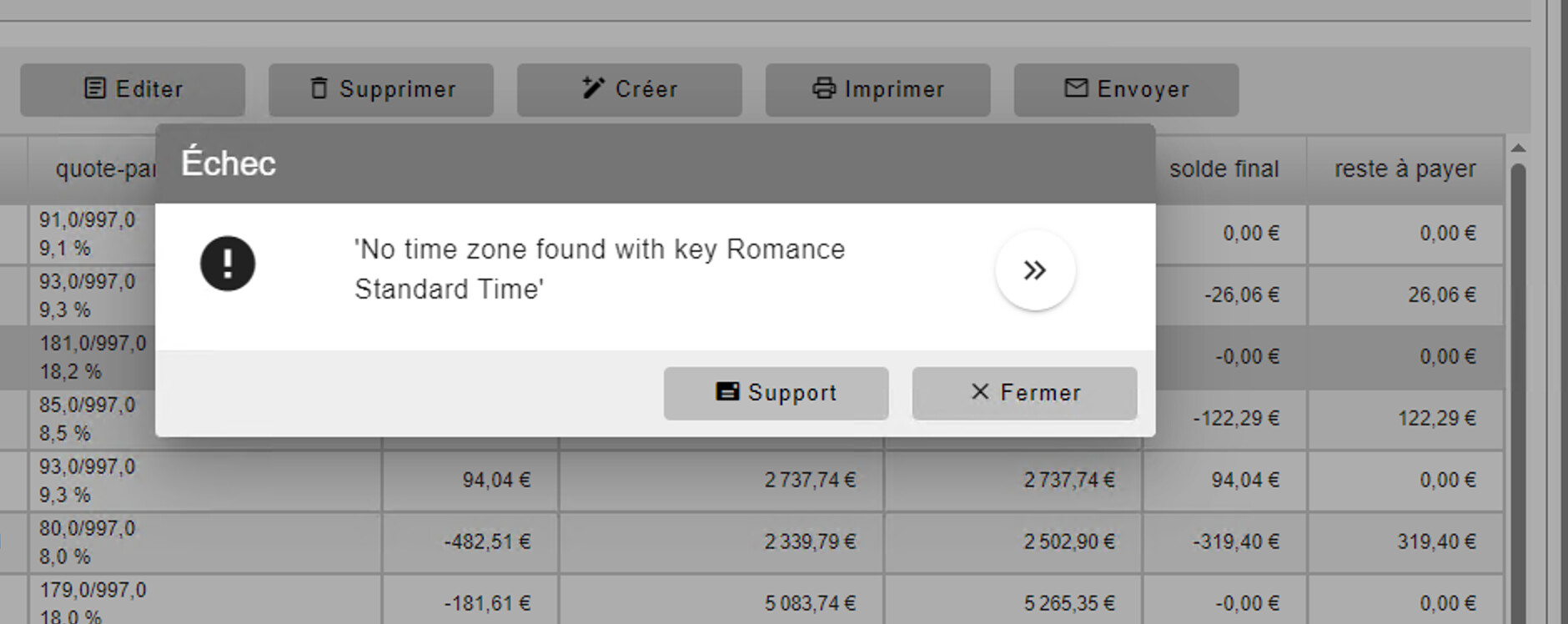Click the 94,04 € solde final cell

click(x=1244, y=481)
